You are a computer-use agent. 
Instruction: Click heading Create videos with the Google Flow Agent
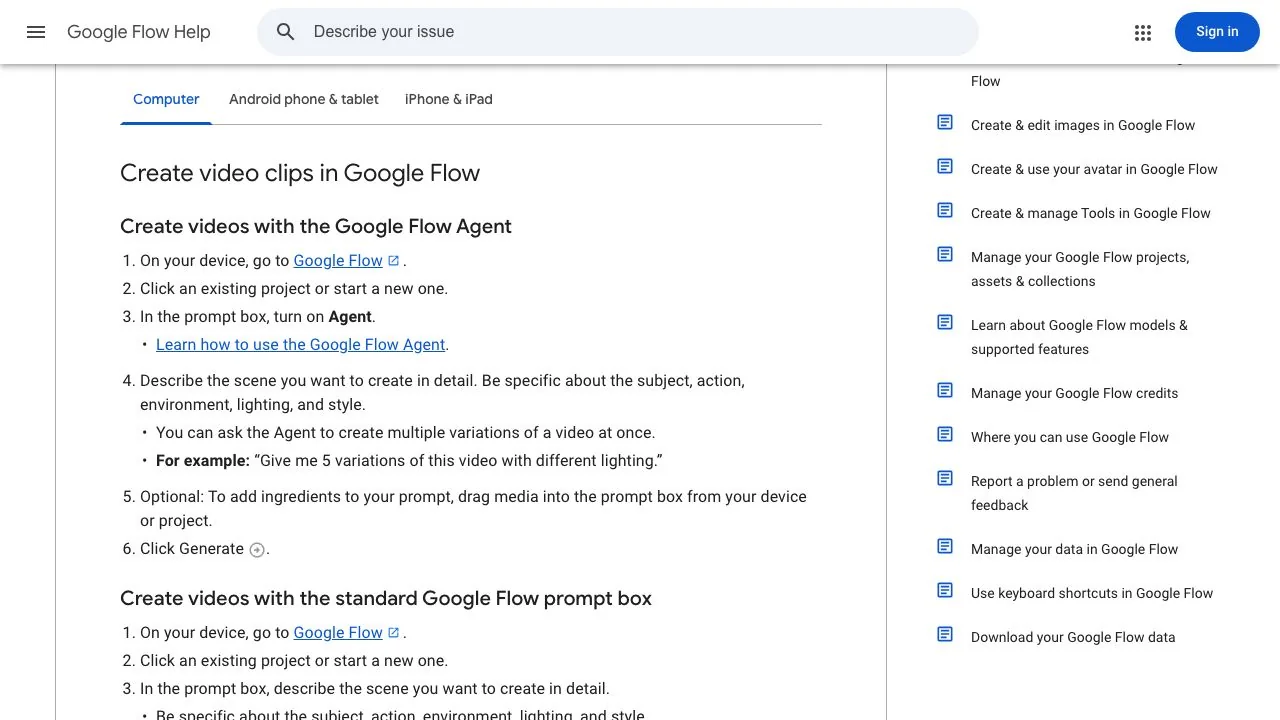point(316,226)
